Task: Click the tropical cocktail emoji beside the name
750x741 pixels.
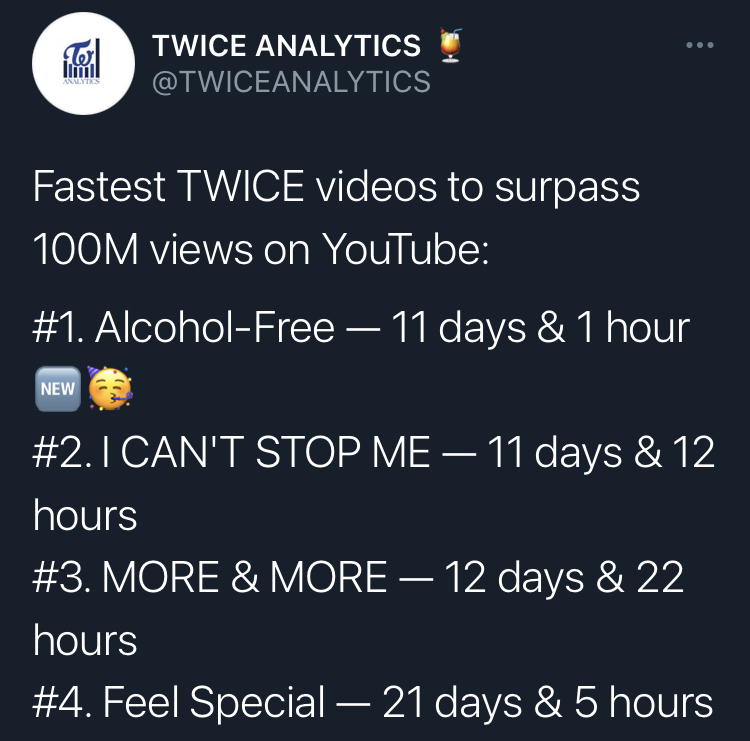Action: [451, 45]
